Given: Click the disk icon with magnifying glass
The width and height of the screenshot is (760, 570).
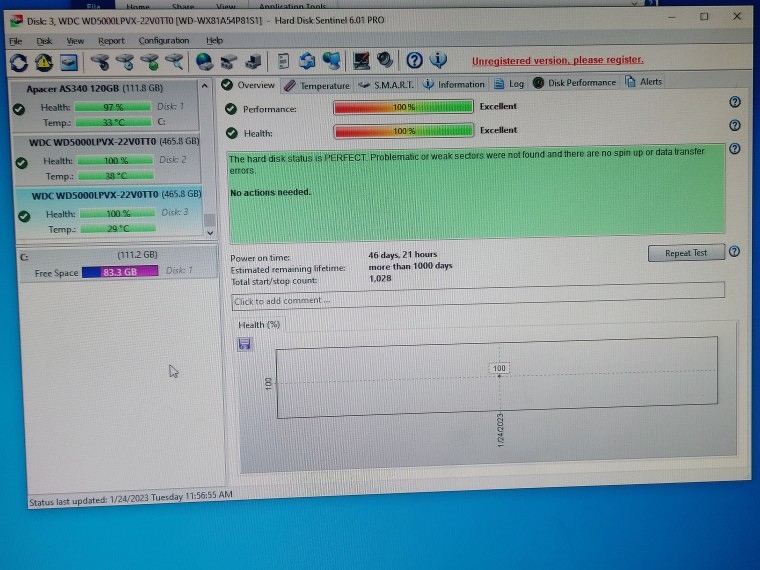Looking at the screenshot, I should 174,62.
